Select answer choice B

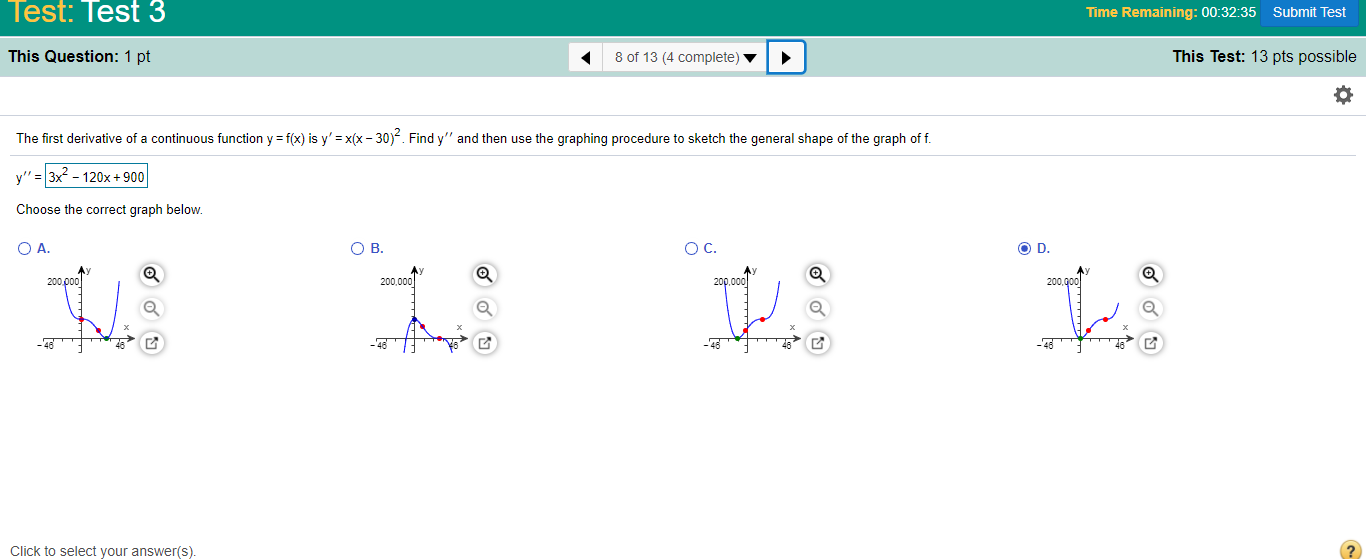point(358,248)
